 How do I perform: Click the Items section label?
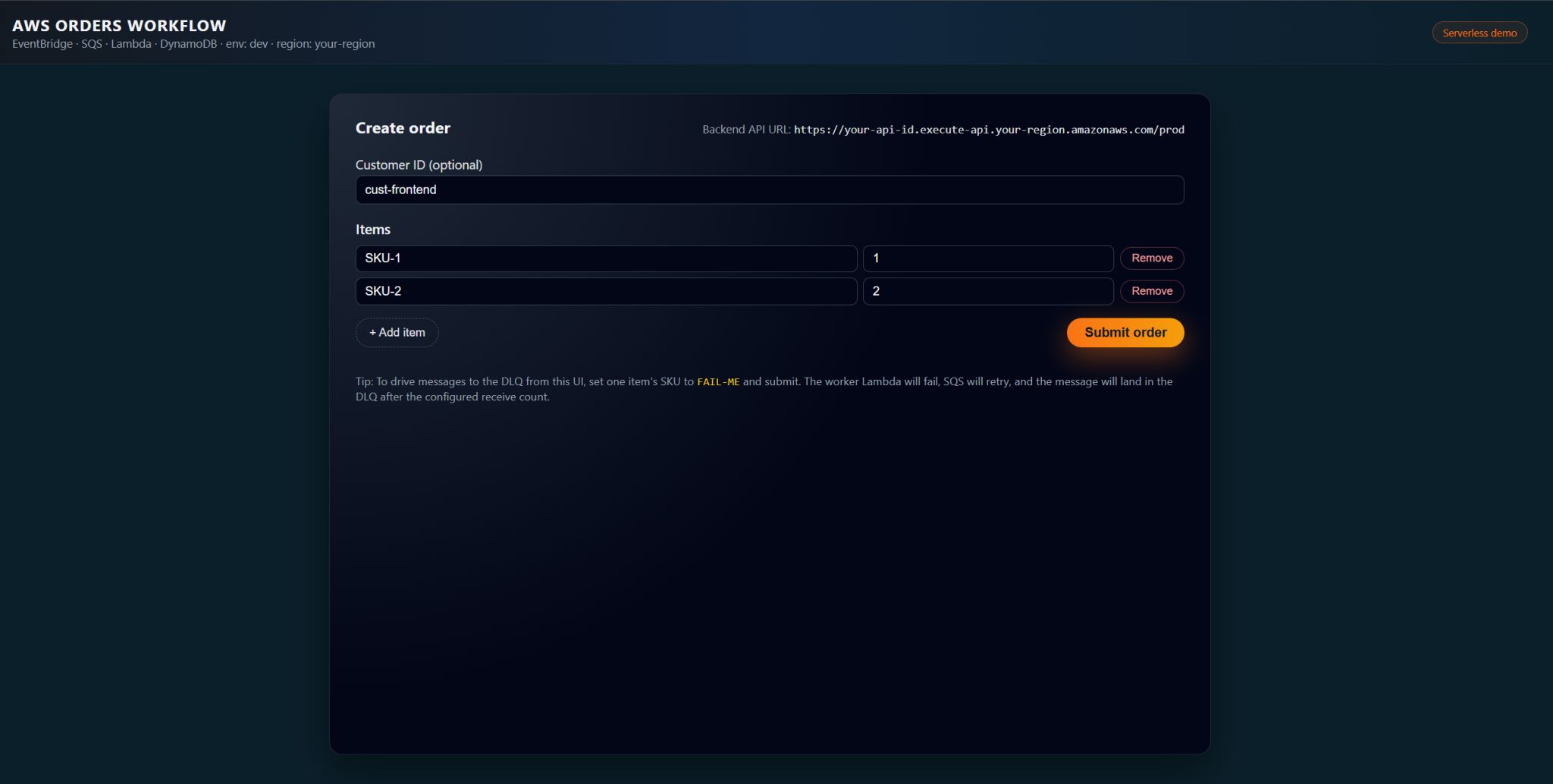(x=373, y=229)
